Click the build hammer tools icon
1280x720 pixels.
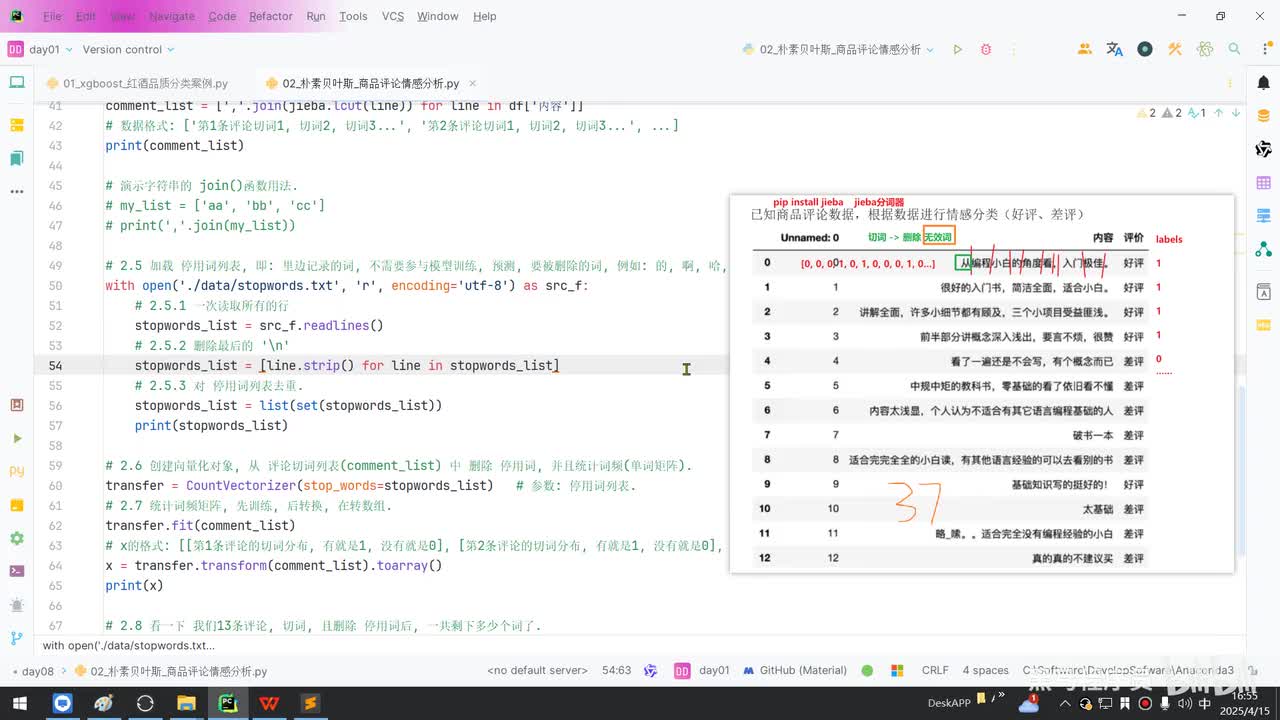1175,49
